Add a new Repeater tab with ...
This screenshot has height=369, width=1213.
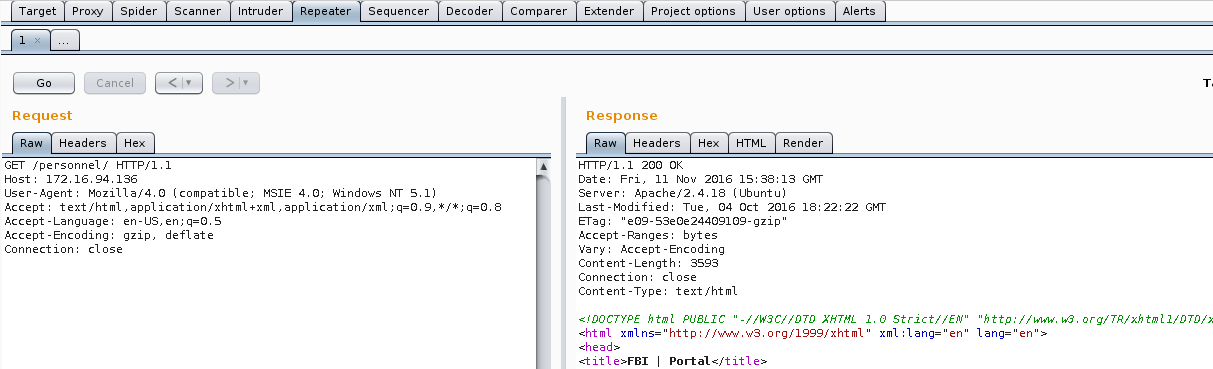pyautogui.click(x=64, y=41)
